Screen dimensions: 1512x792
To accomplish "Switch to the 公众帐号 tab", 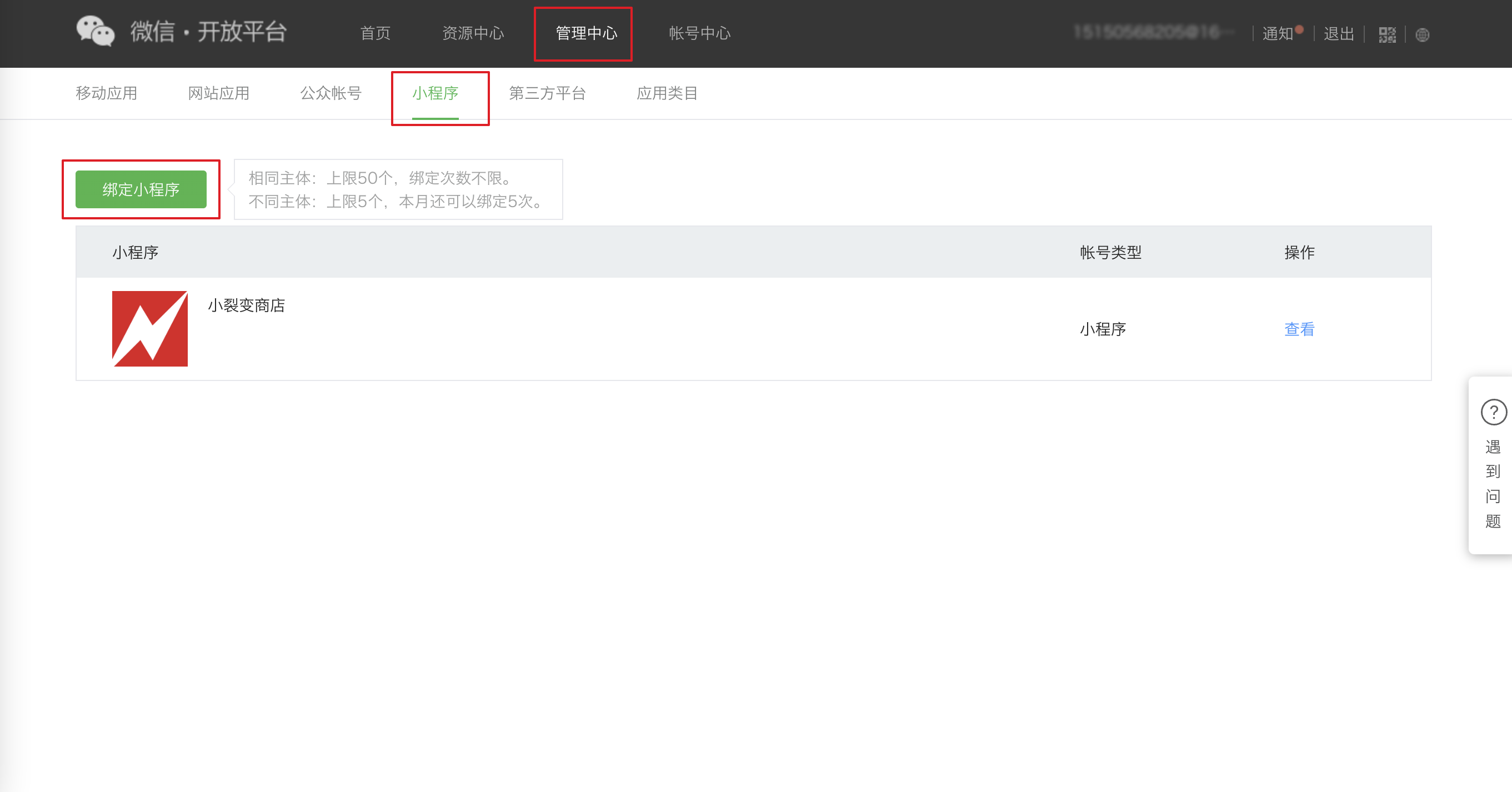I will 331,93.
